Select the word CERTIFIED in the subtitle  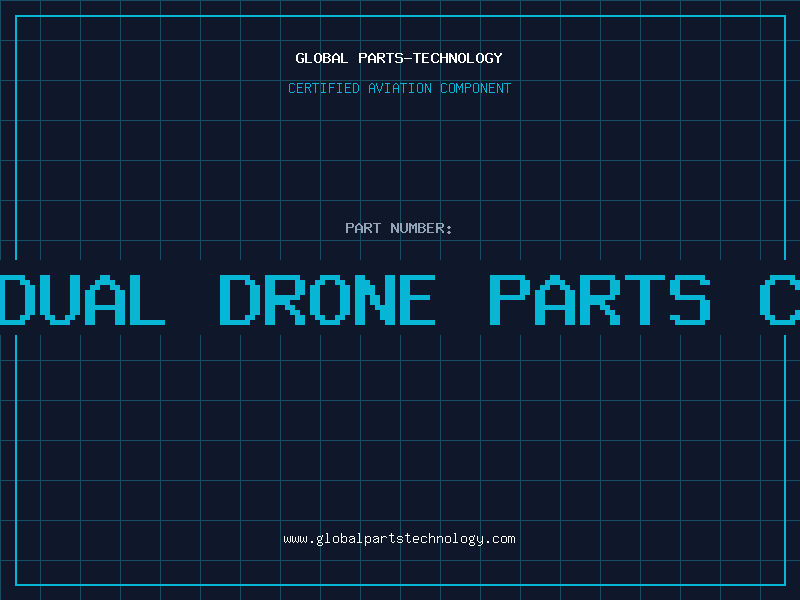324,88
